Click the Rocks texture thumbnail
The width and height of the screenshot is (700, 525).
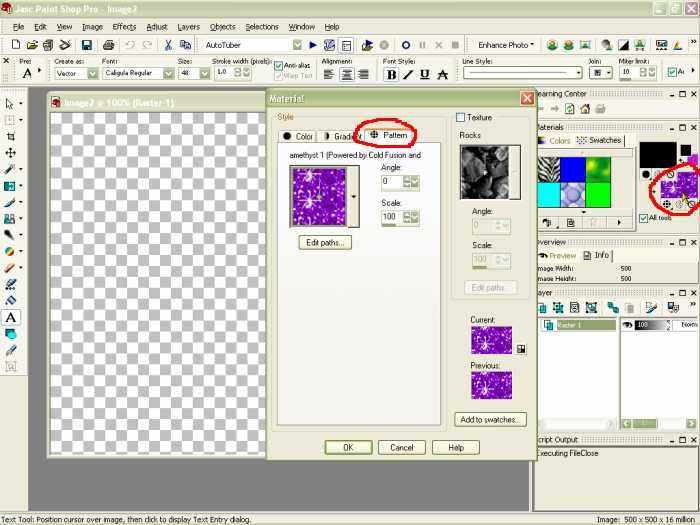click(x=485, y=172)
